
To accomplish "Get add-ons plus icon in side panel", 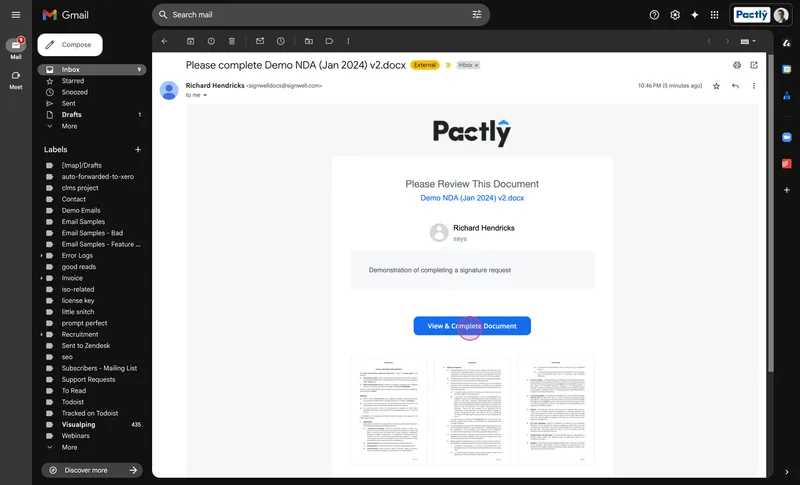I will 787,190.
